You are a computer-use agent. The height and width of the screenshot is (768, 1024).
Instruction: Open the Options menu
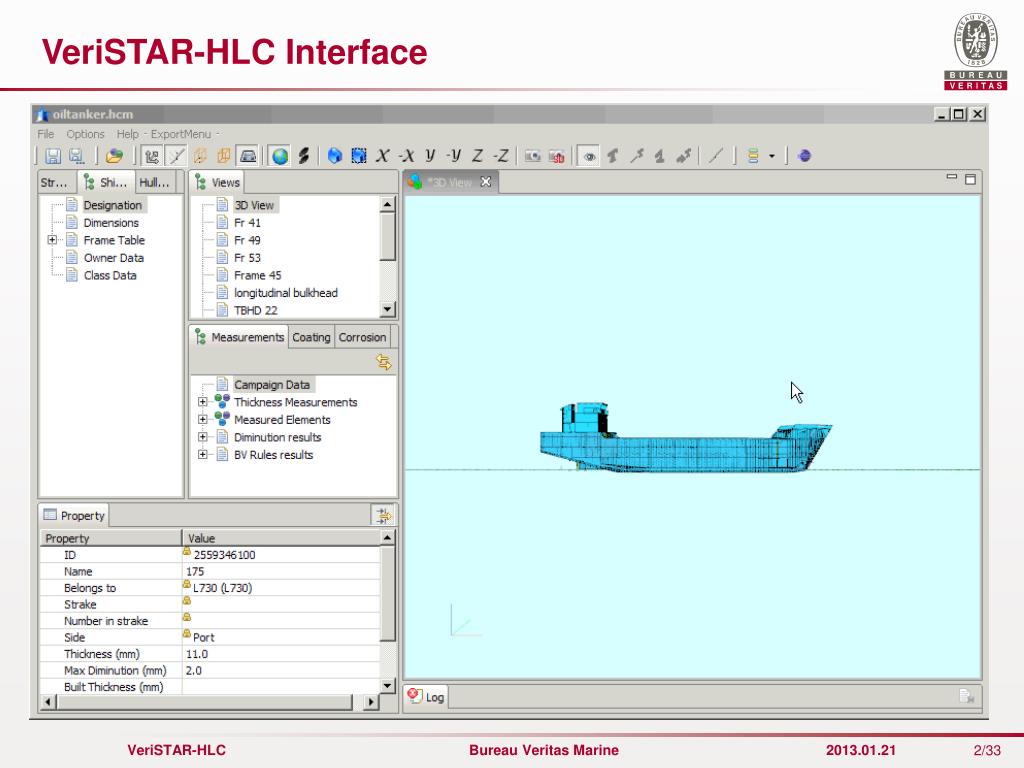[86, 134]
